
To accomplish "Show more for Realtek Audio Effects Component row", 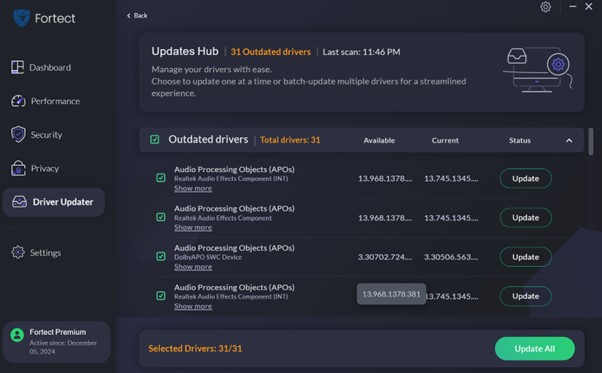I will (x=193, y=228).
